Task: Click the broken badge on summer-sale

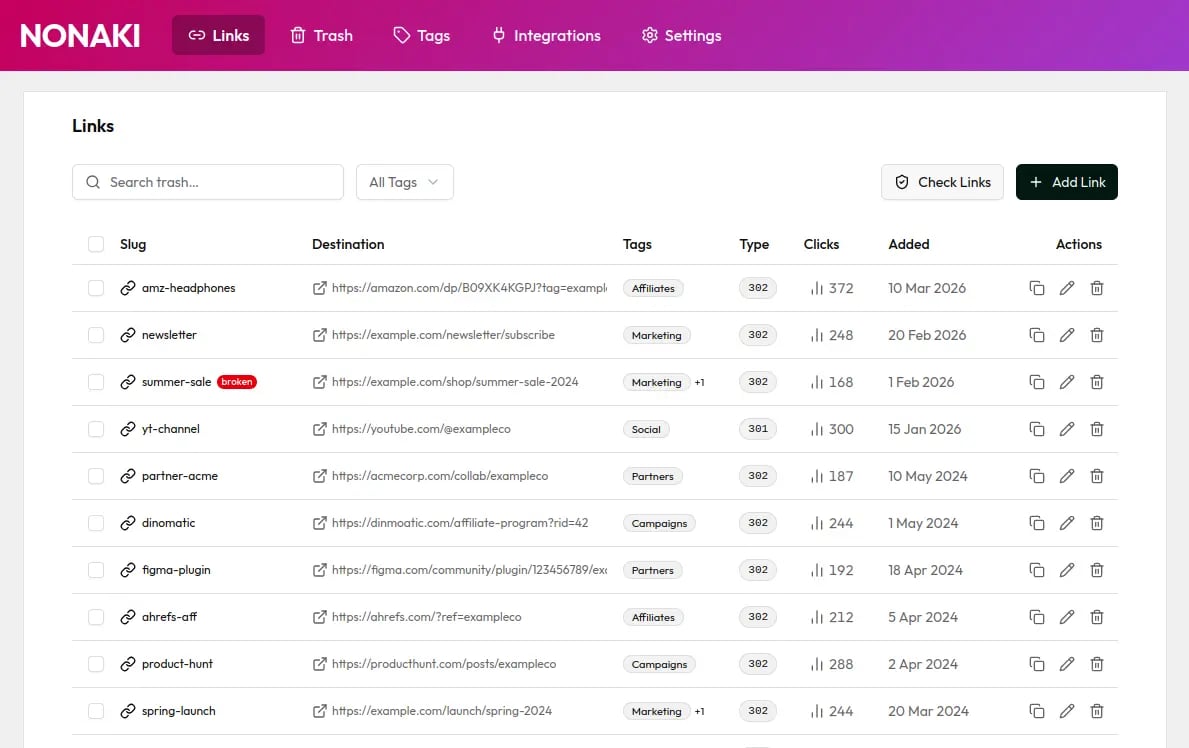Action: [x=237, y=382]
